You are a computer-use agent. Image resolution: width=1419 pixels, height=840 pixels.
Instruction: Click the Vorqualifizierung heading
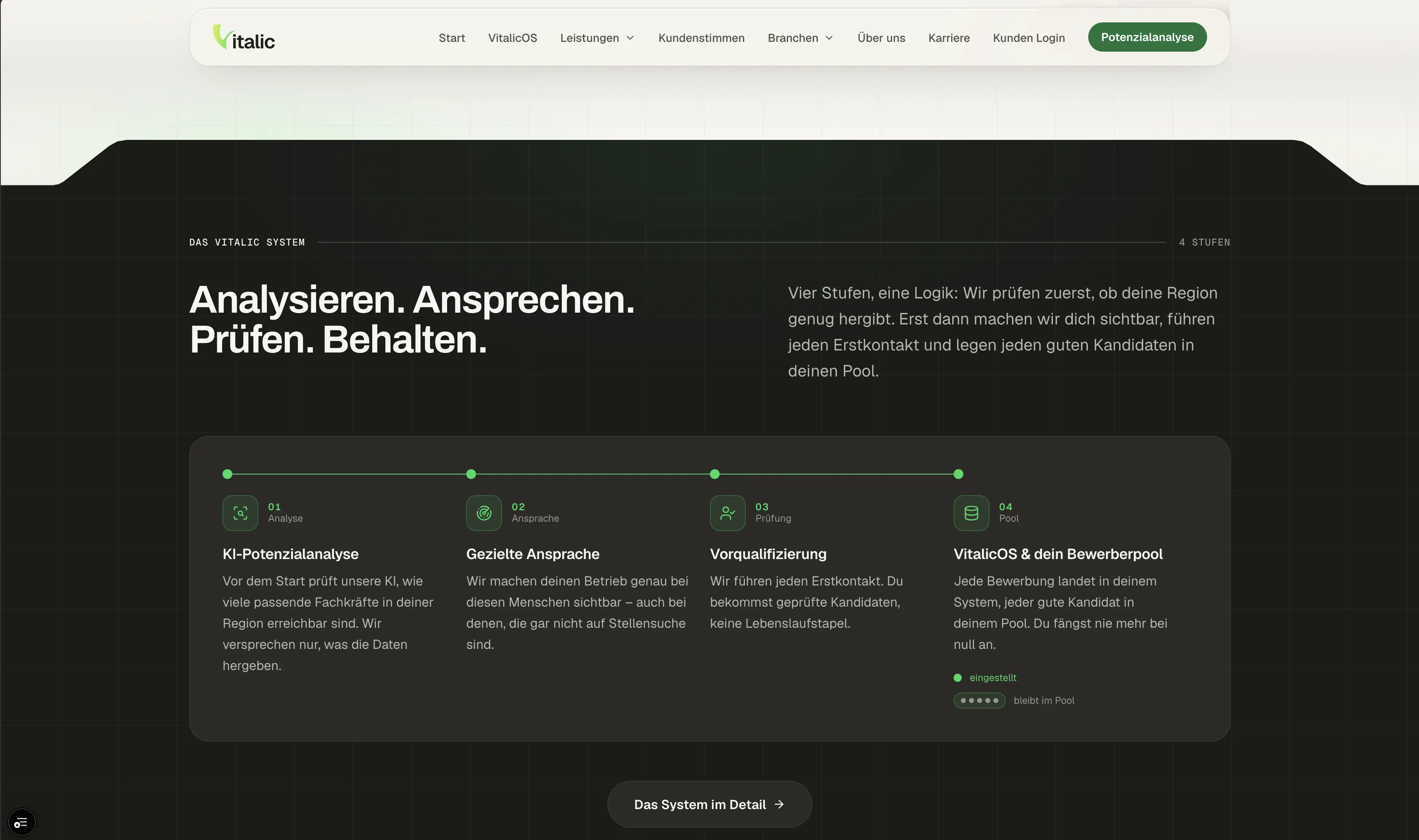coord(768,554)
